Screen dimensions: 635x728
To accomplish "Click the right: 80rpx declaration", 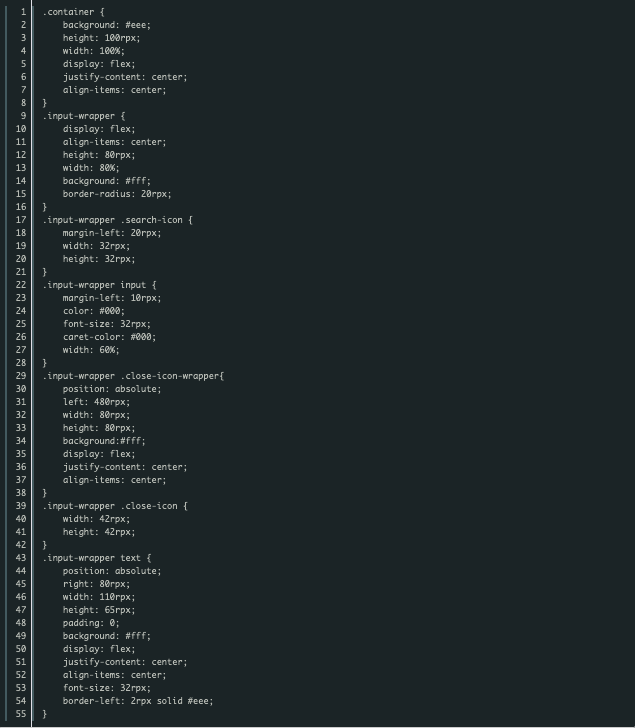I will pos(97,584).
